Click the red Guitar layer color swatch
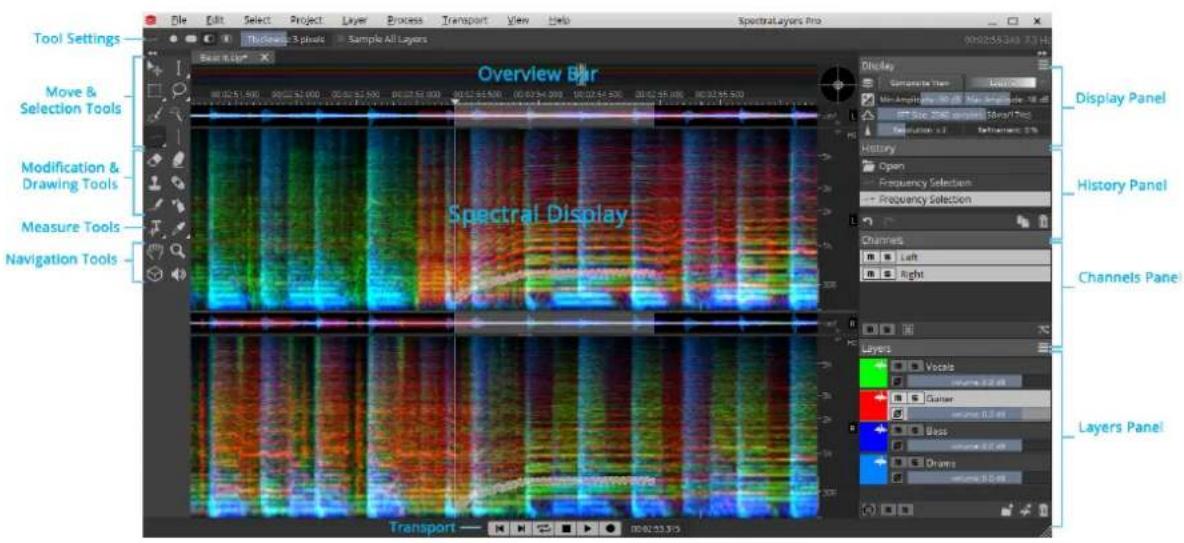Viewport: 1184px width, 543px height. click(x=874, y=406)
